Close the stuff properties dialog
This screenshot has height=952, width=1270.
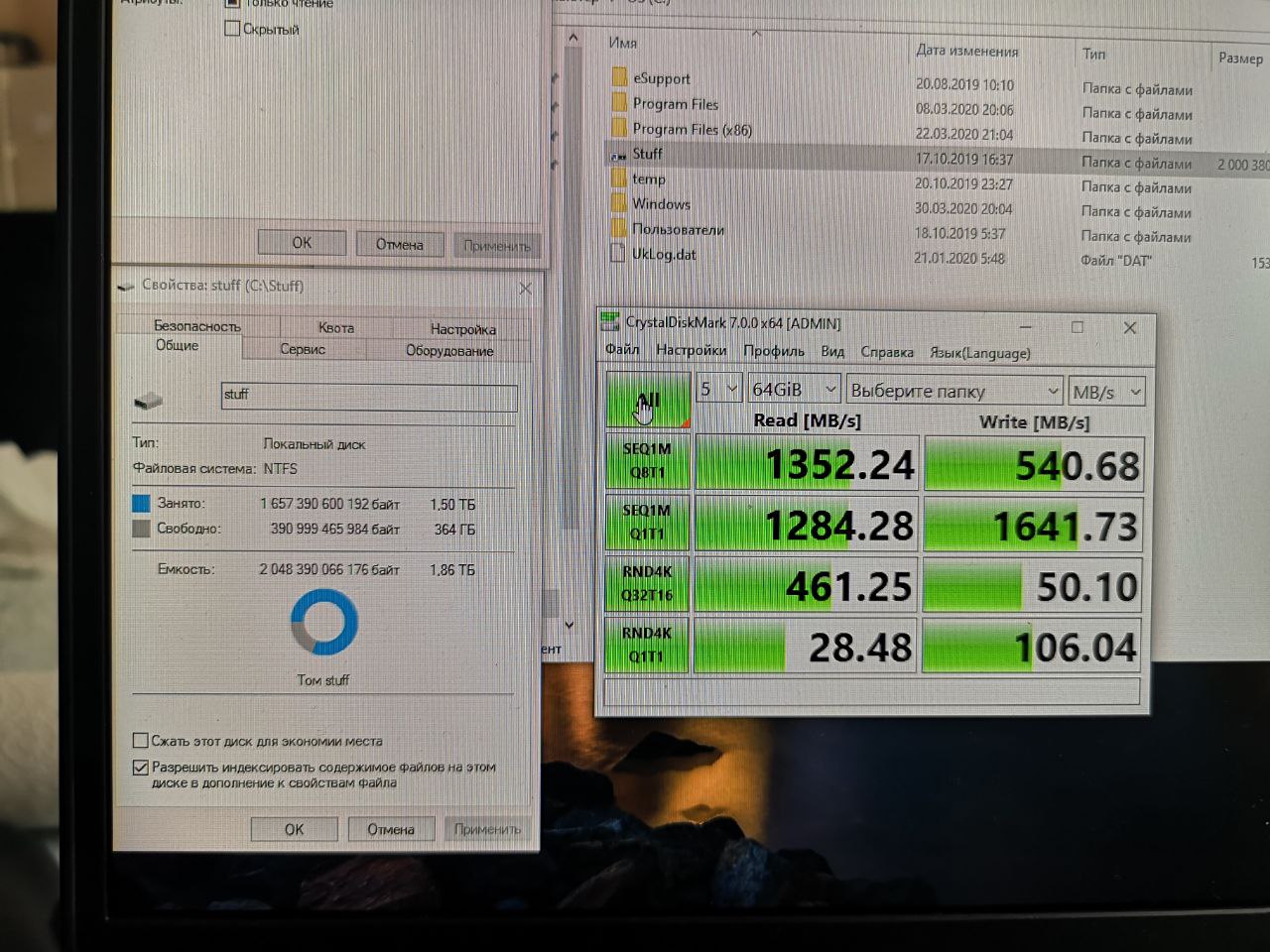point(525,288)
